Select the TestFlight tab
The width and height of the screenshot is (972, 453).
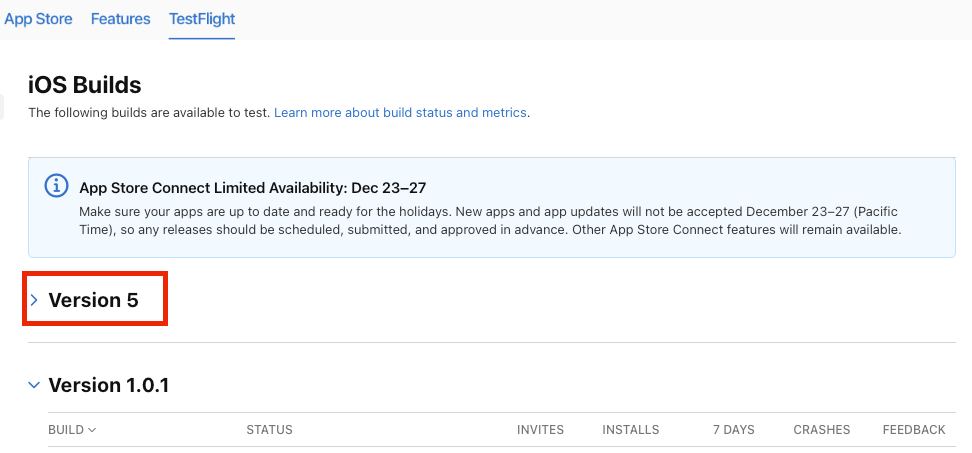click(202, 19)
